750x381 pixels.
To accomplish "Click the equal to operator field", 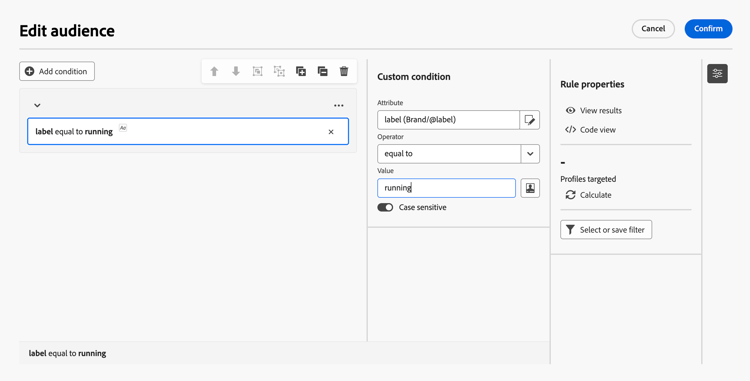I will coord(449,154).
